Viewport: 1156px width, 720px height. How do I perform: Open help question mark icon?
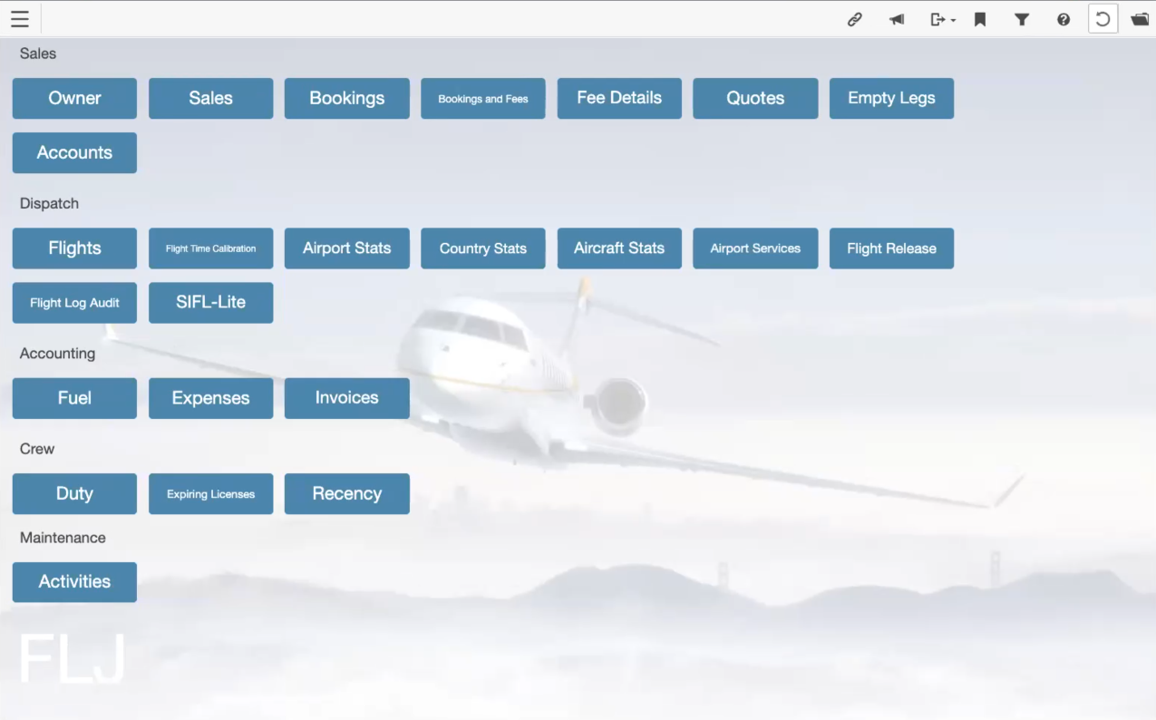click(x=1063, y=20)
